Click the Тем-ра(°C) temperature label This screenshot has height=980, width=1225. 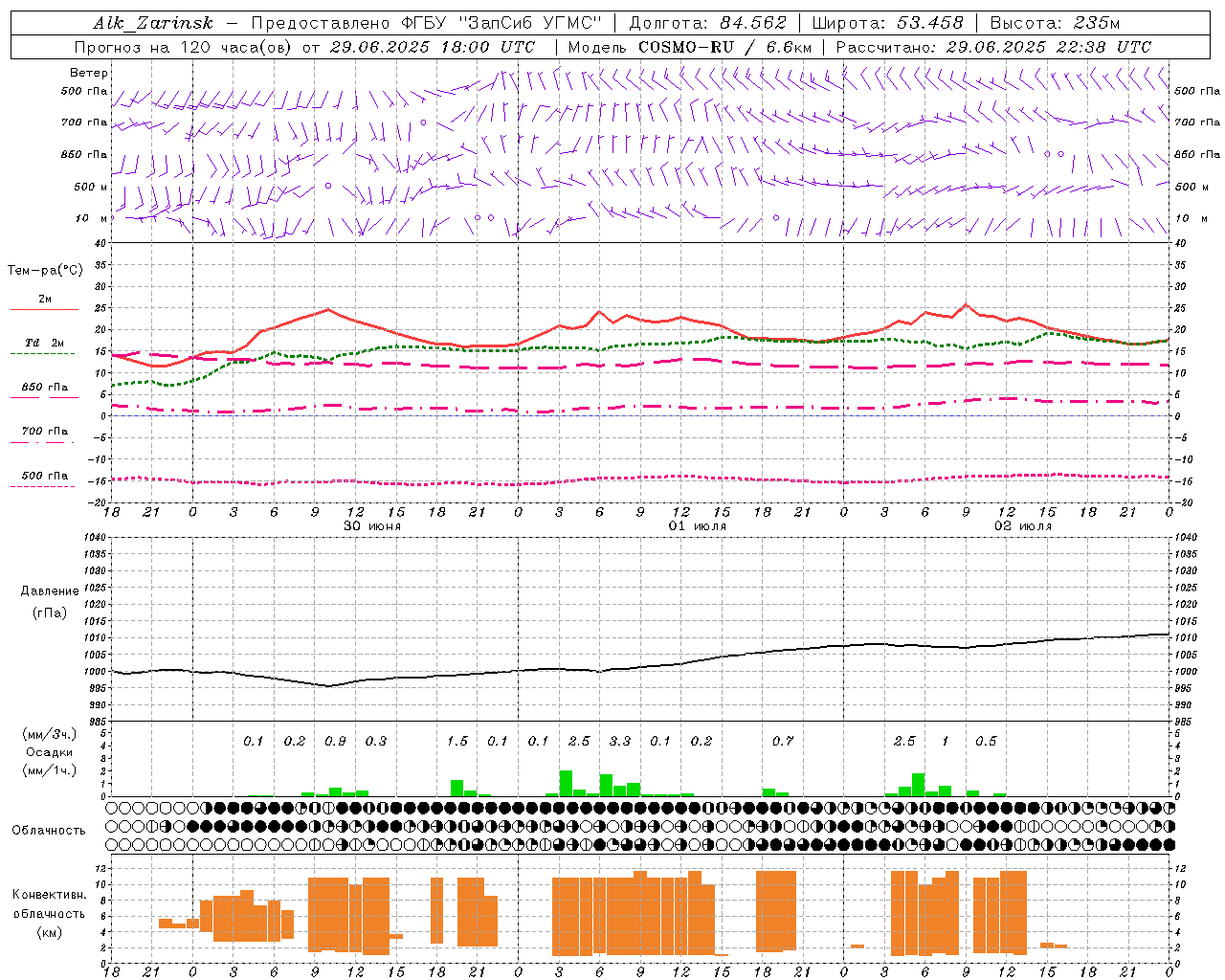(x=45, y=271)
